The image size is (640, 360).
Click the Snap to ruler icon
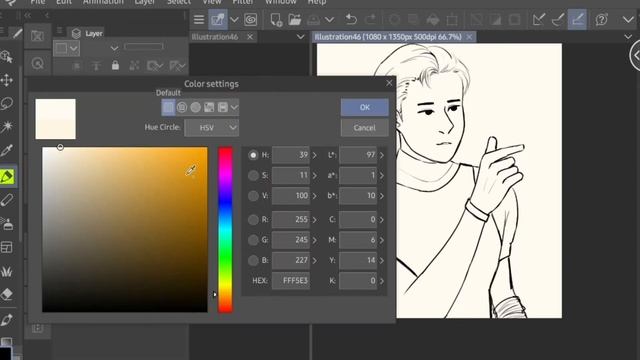click(x=539, y=20)
